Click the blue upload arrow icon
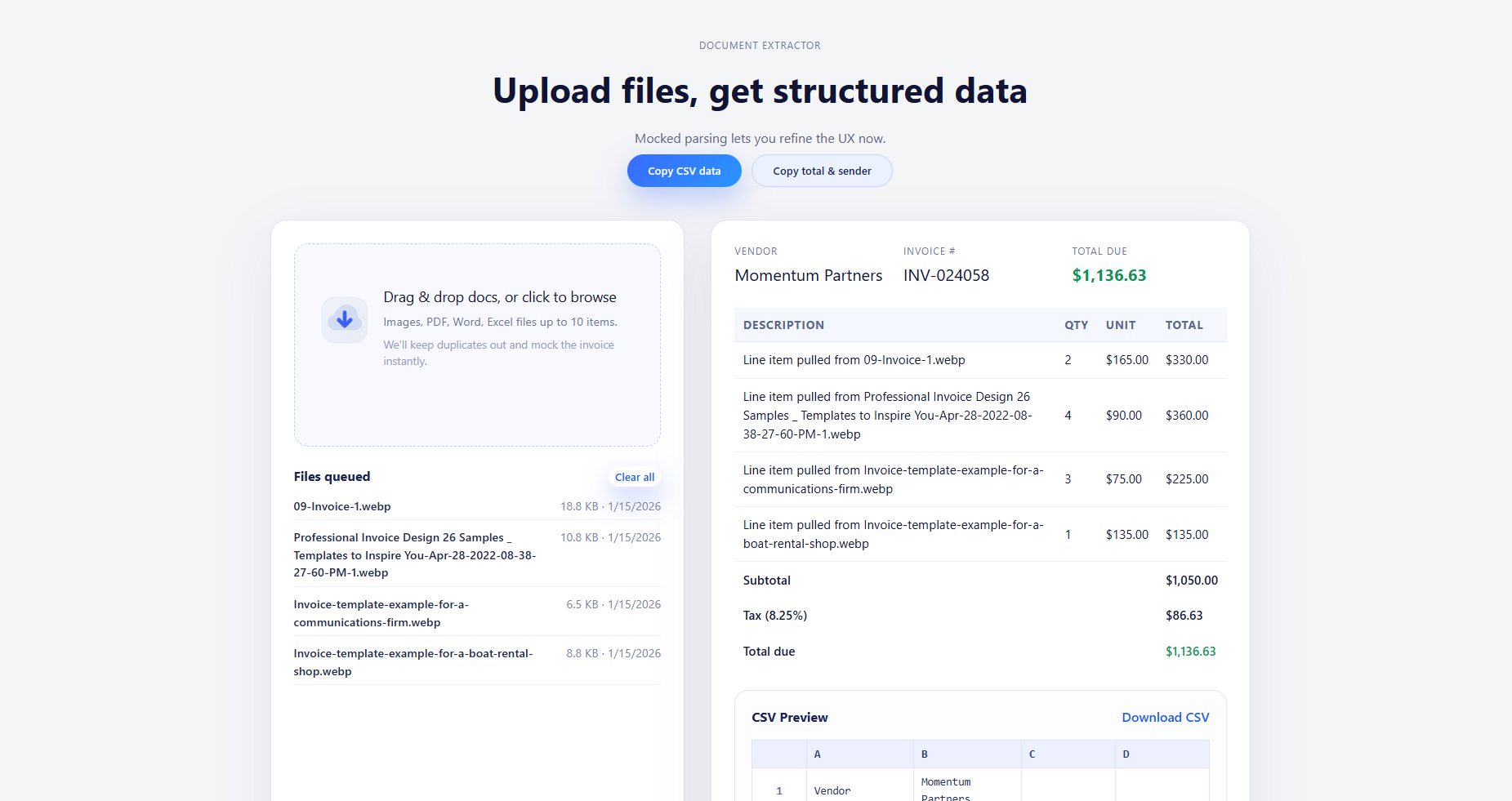 pyautogui.click(x=344, y=319)
